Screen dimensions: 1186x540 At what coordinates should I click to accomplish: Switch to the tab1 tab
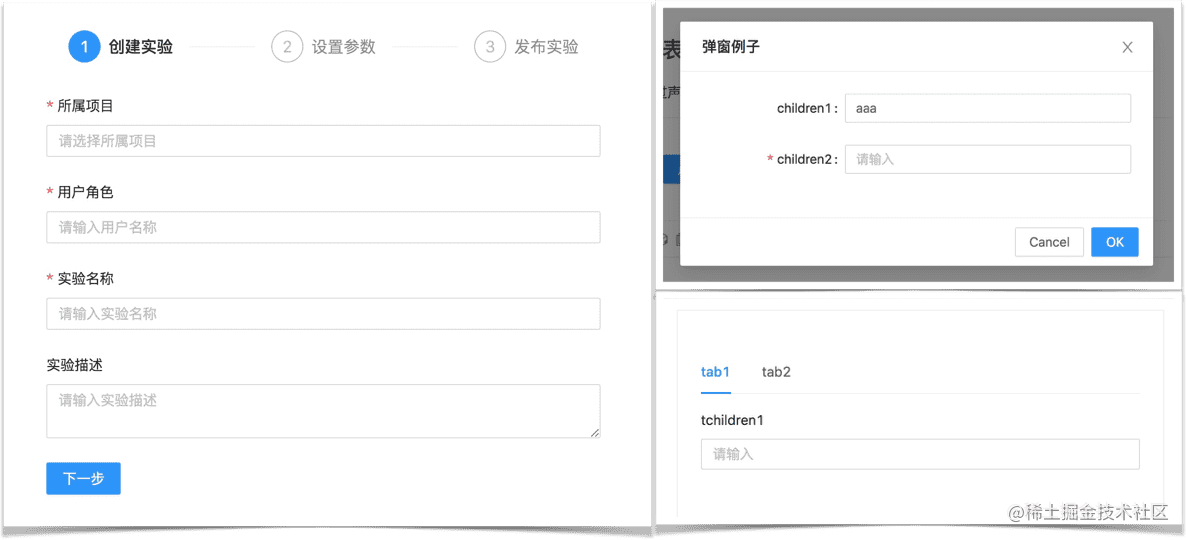coord(716,371)
